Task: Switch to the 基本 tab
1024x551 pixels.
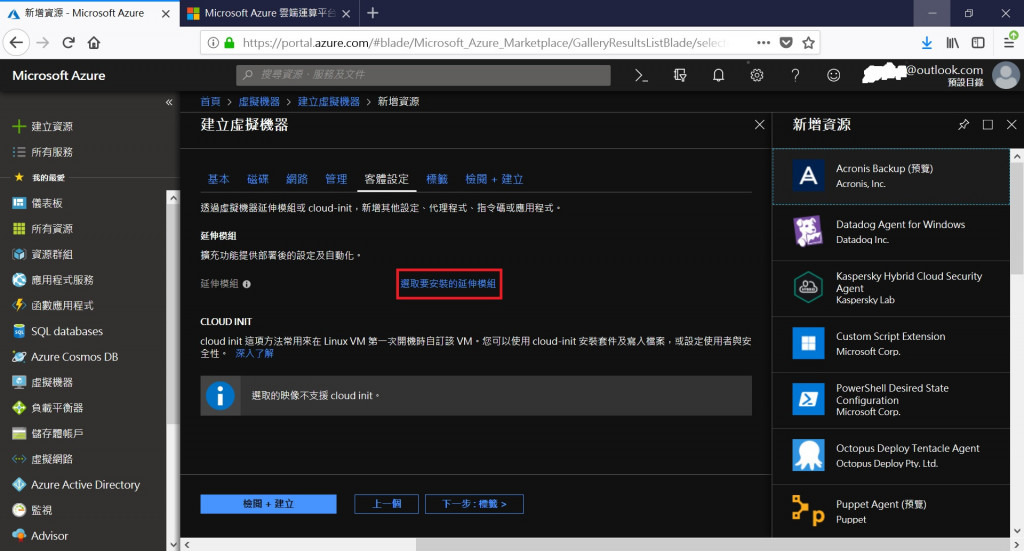Action: pos(218,179)
